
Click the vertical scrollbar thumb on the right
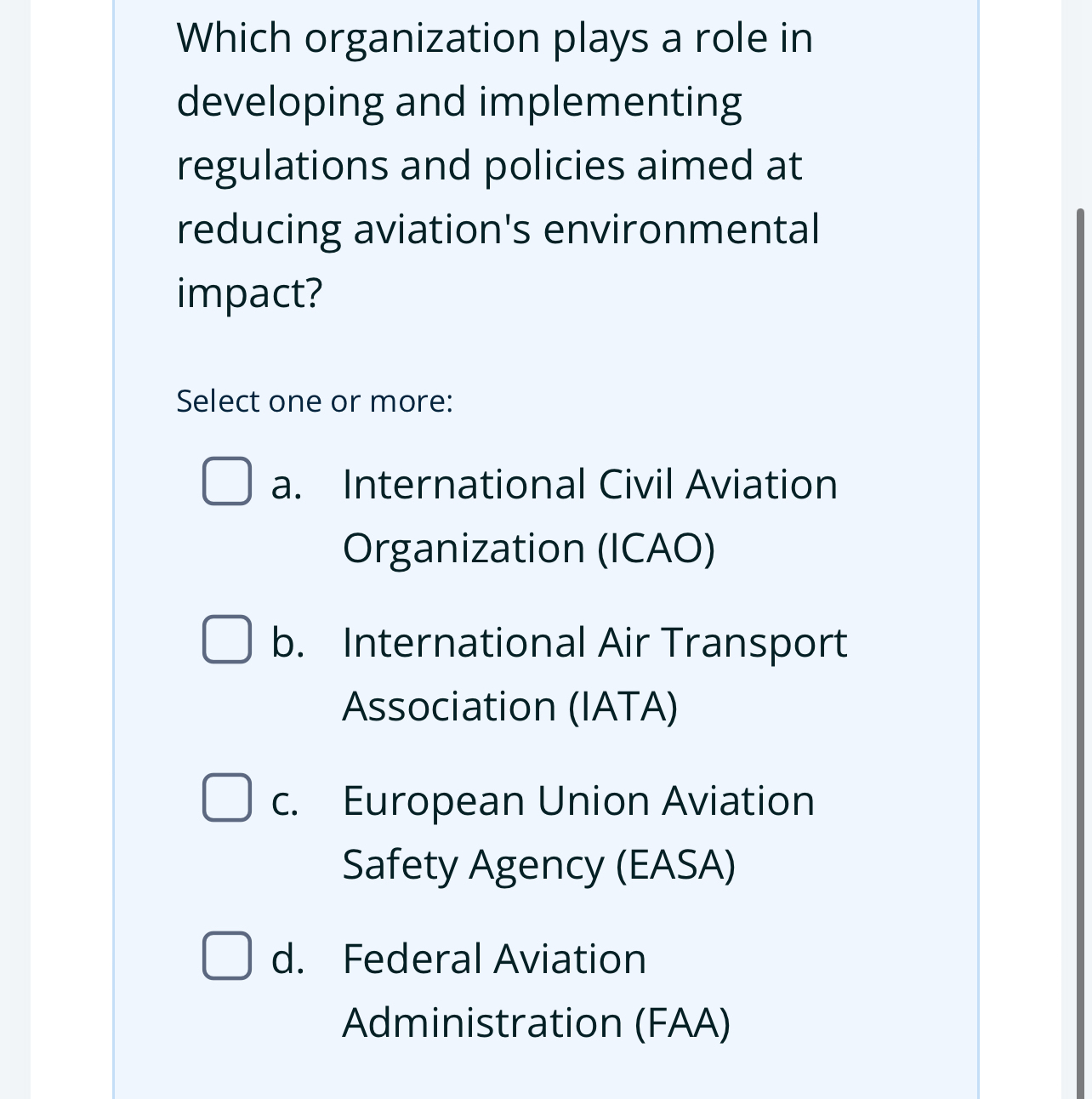(x=1081, y=646)
